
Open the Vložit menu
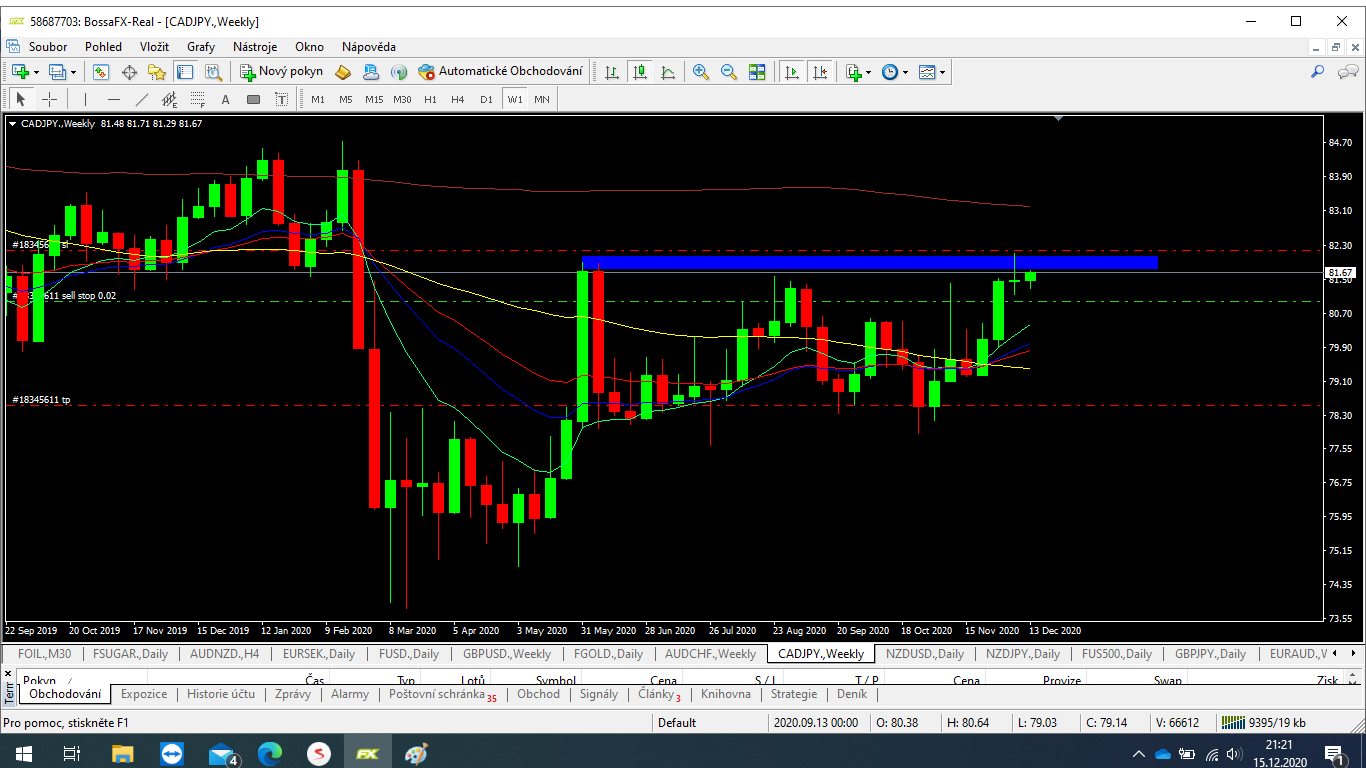tap(154, 46)
